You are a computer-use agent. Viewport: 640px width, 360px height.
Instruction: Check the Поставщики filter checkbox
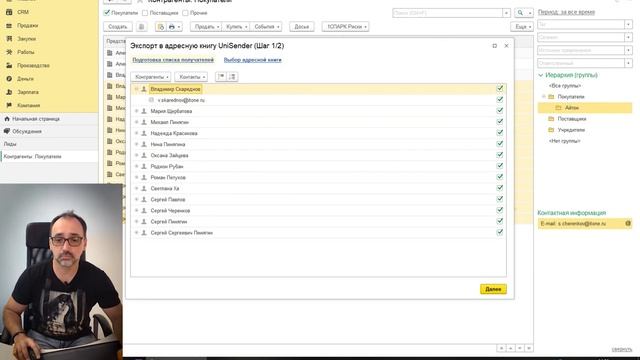[145, 13]
